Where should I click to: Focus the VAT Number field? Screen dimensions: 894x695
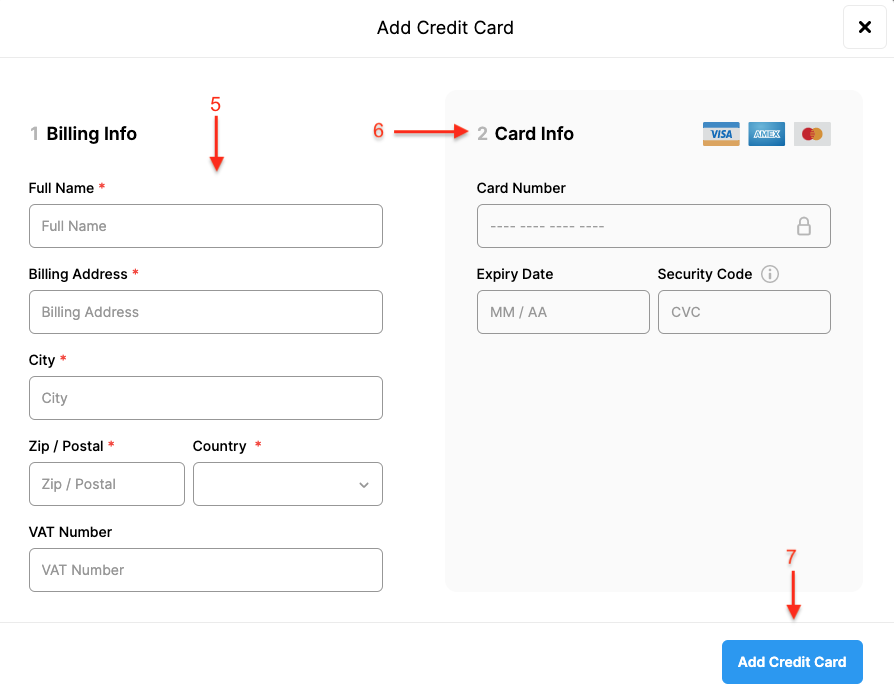pyautogui.click(x=205, y=570)
